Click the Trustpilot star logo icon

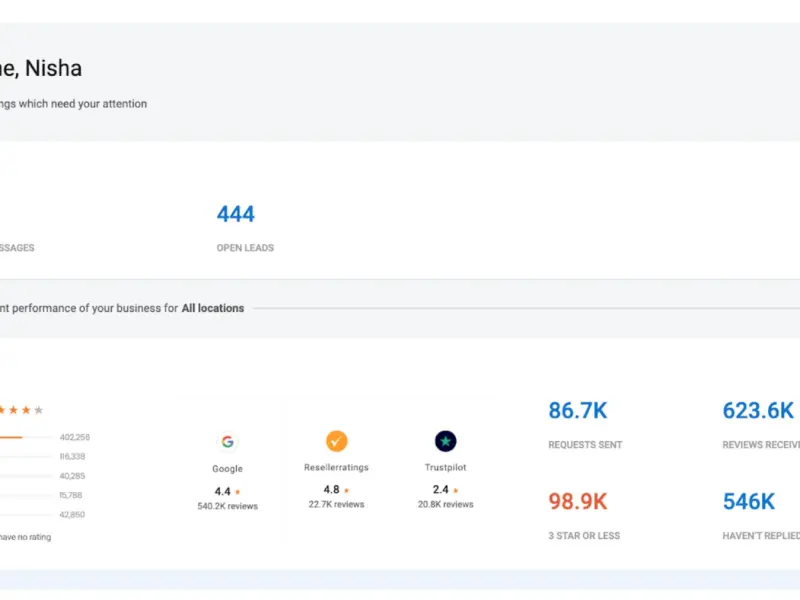click(x=445, y=441)
